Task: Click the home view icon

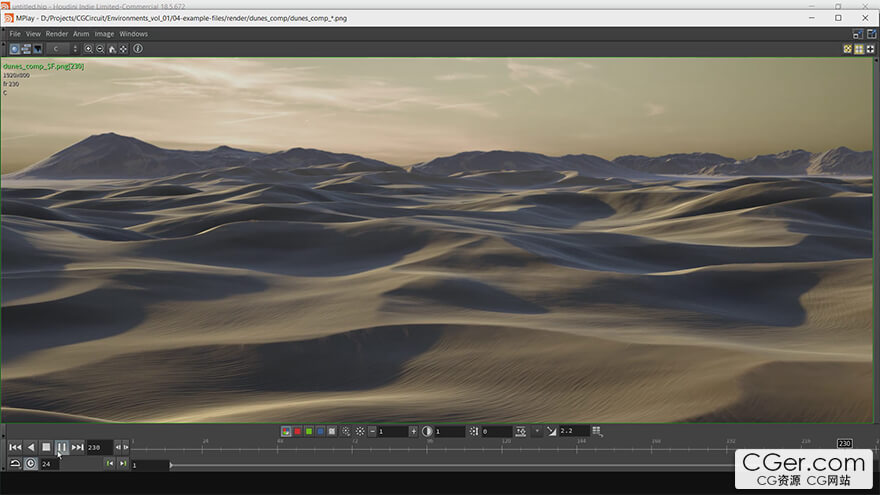Action: click(x=112, y=48)
